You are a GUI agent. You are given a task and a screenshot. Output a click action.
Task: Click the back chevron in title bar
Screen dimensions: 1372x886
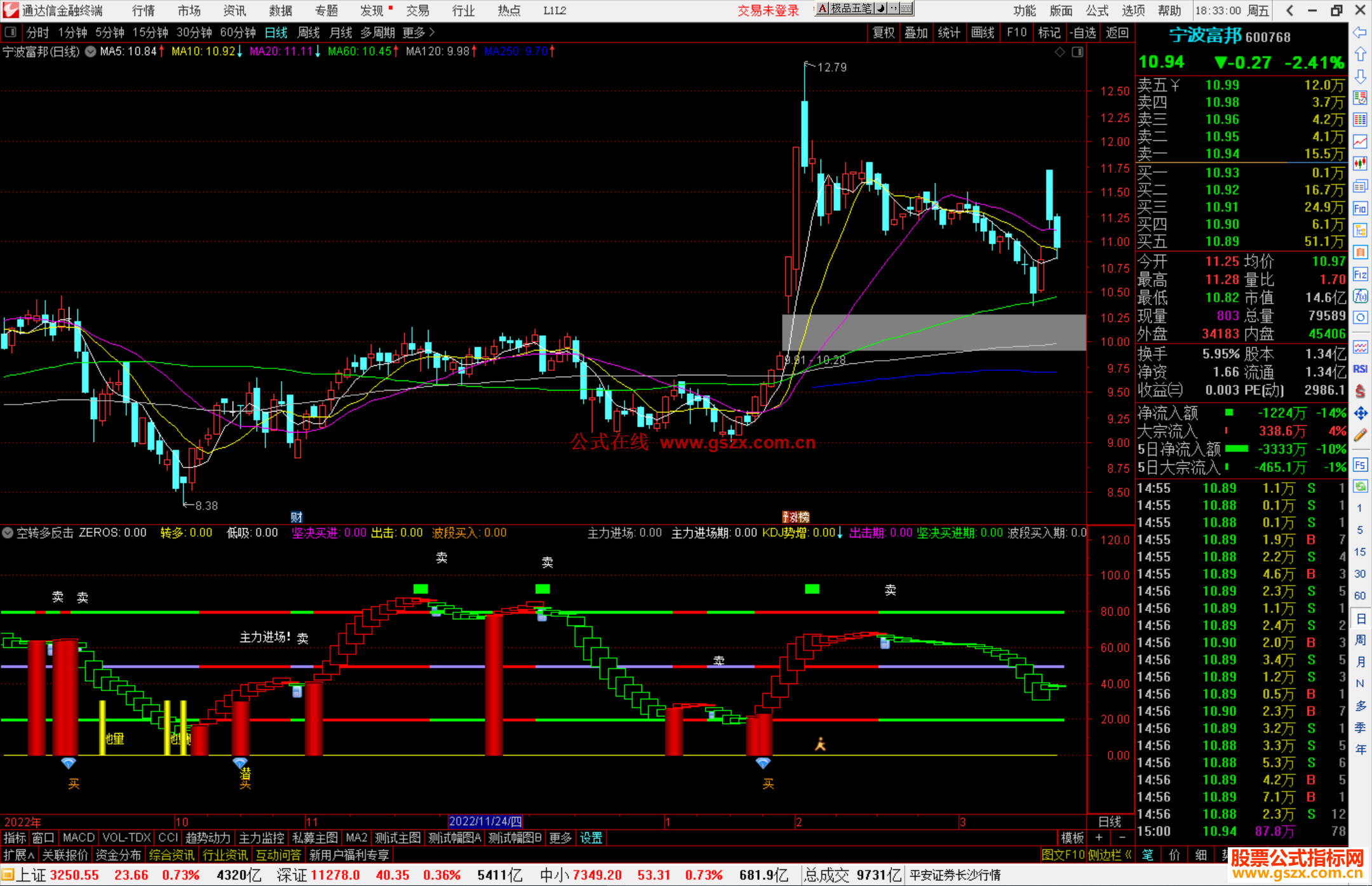click(x=1290, y=10)
